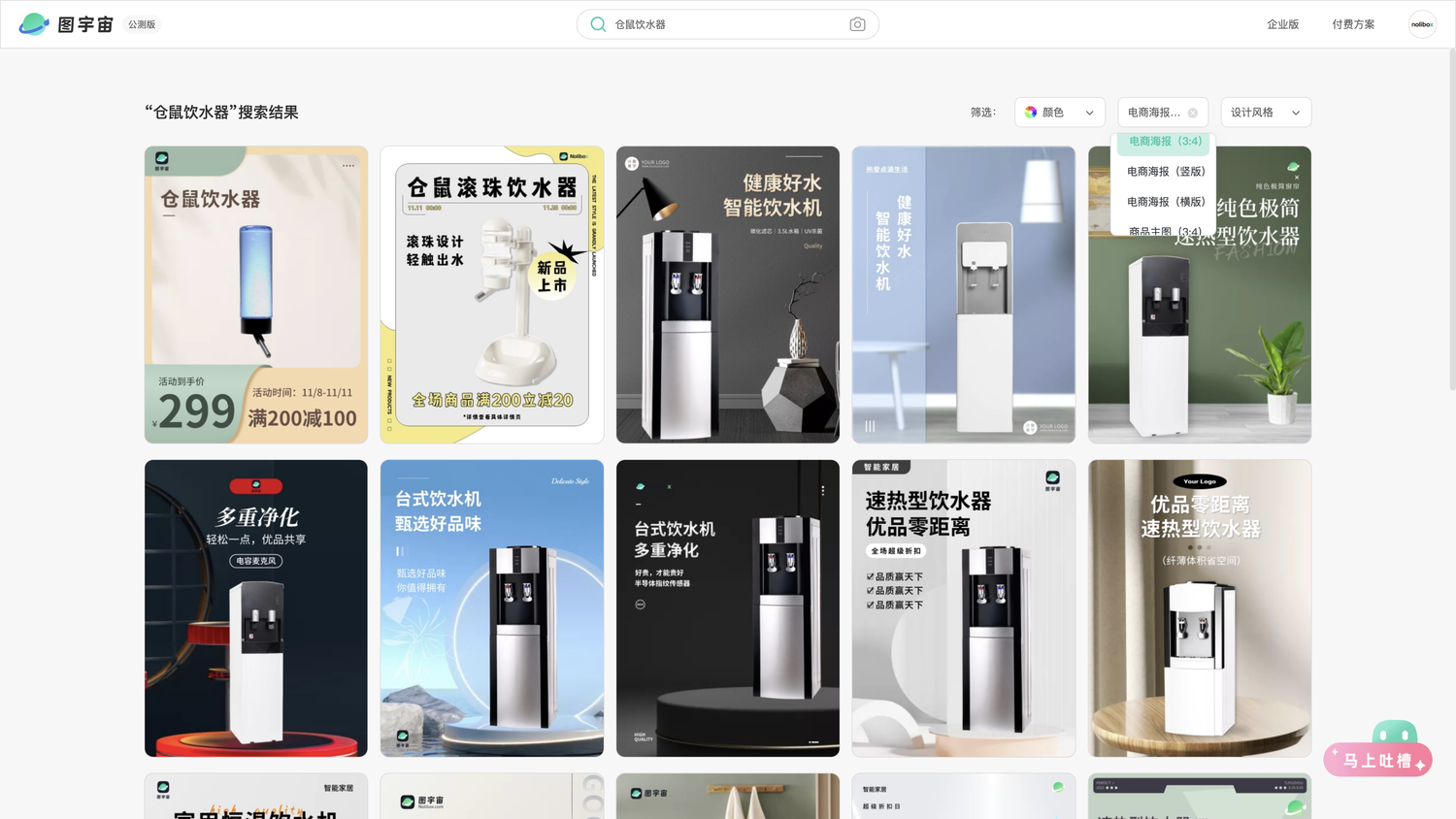Open the 马上吐槽 feedback mascot
The image size is (1456, 819).
point(1395,733)
